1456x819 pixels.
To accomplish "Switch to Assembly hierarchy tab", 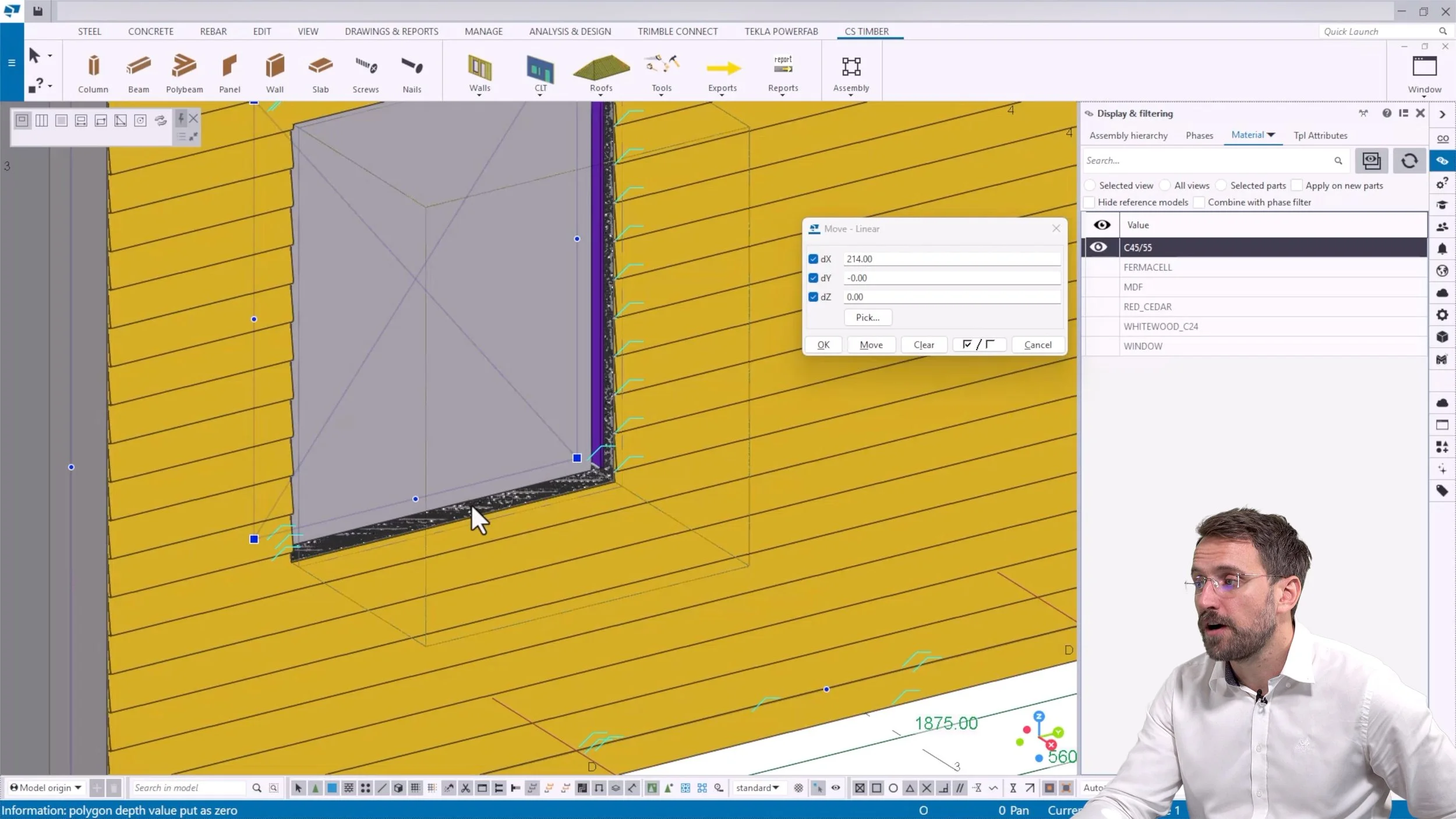I will pyautogui.click(x=1128, y=135).
